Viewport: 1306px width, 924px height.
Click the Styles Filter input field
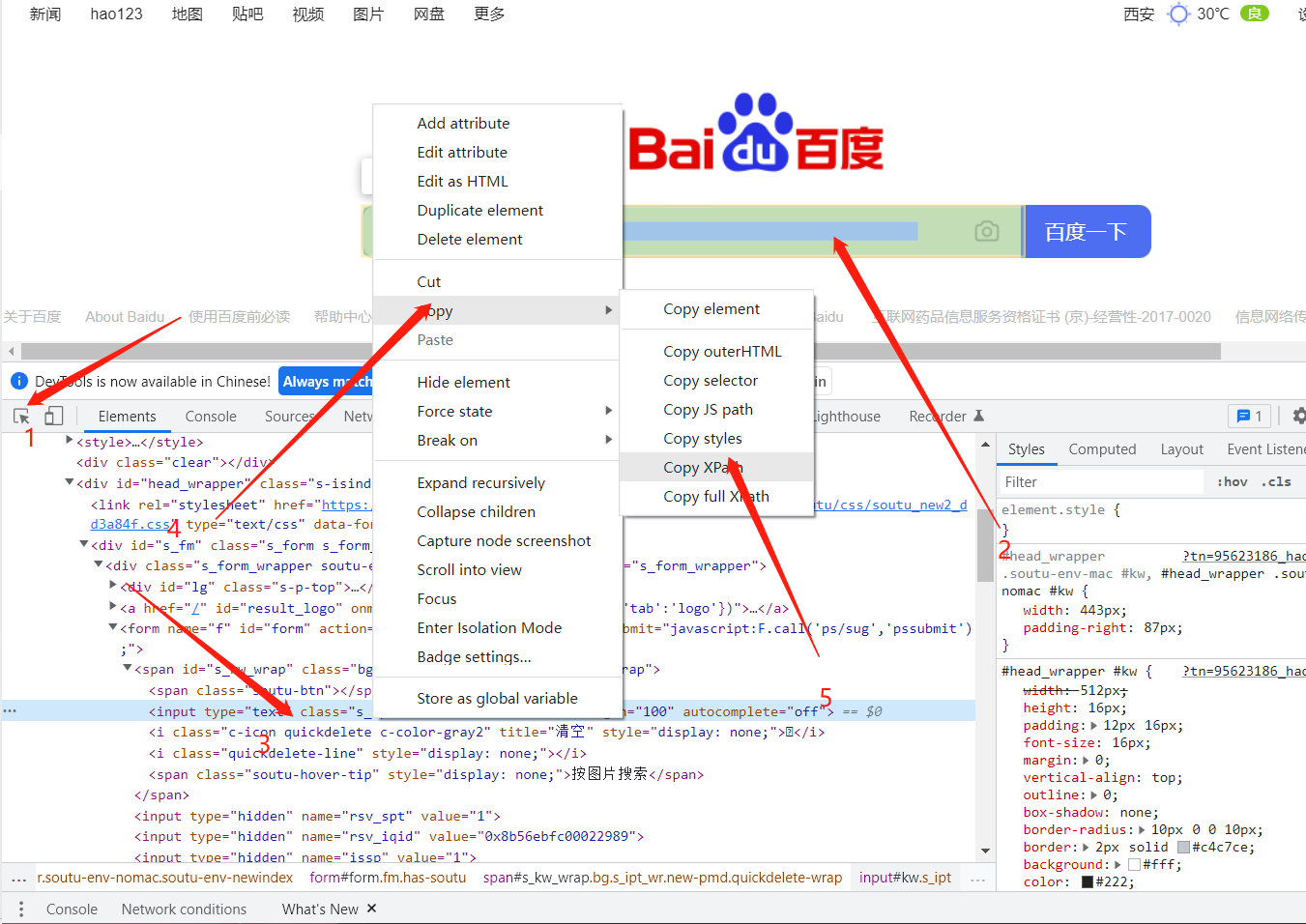click(1102, 481)
